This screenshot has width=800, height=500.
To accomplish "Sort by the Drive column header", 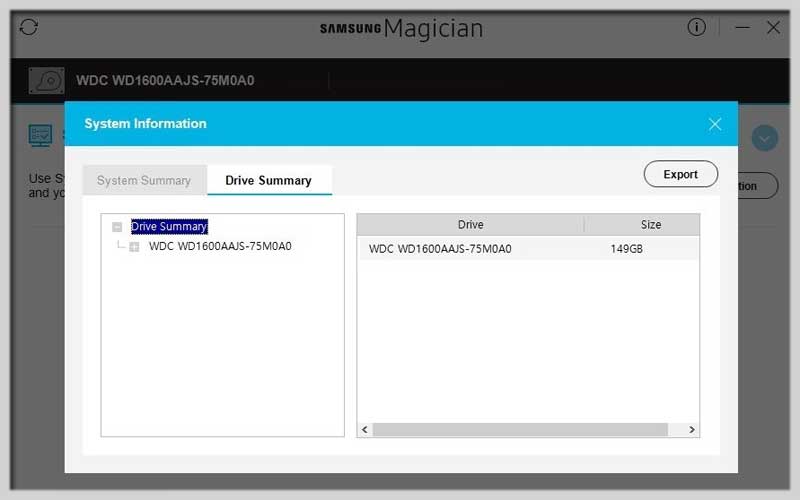I will click(470, 224).
